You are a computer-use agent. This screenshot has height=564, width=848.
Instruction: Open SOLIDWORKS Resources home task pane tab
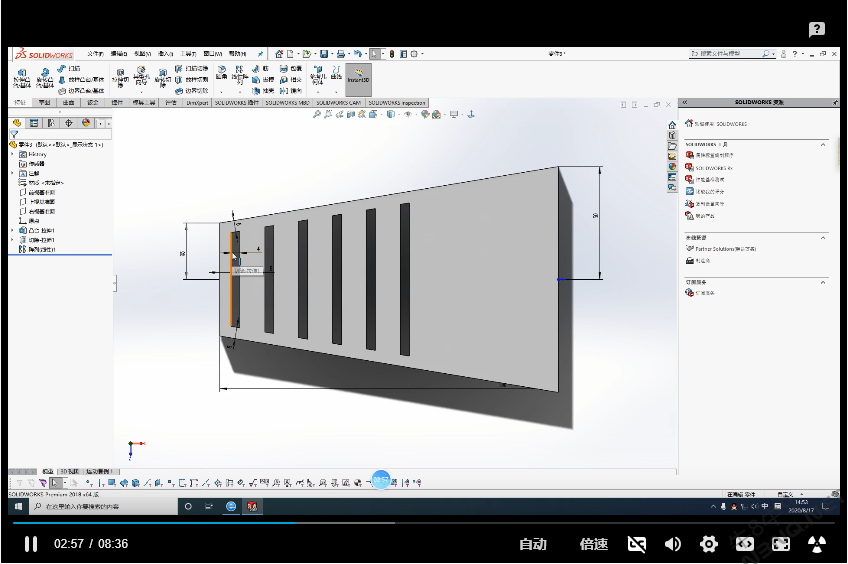pyautogui.click(x=672, y=125)
